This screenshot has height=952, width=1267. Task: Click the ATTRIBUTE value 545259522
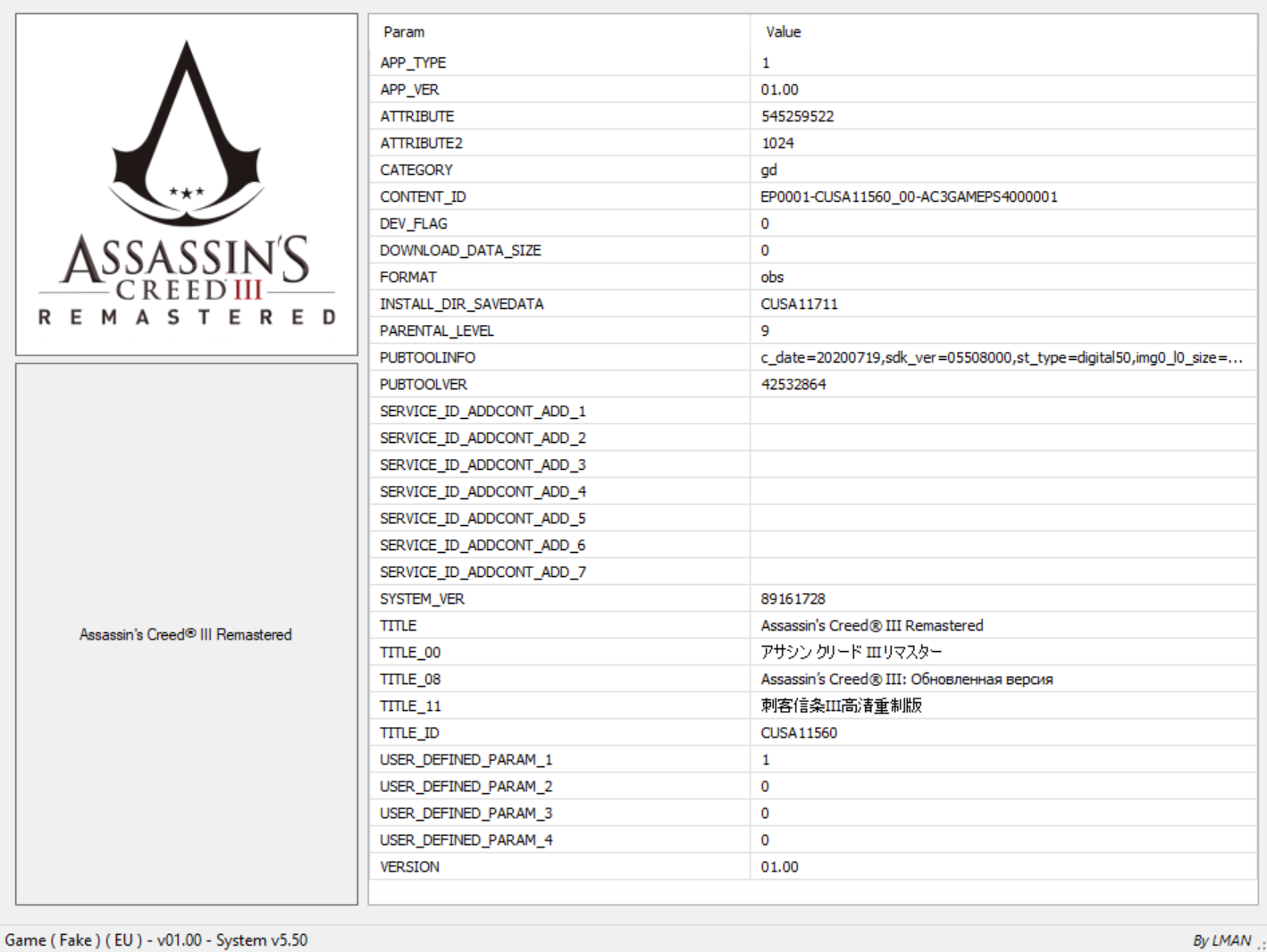click(797, 116)
